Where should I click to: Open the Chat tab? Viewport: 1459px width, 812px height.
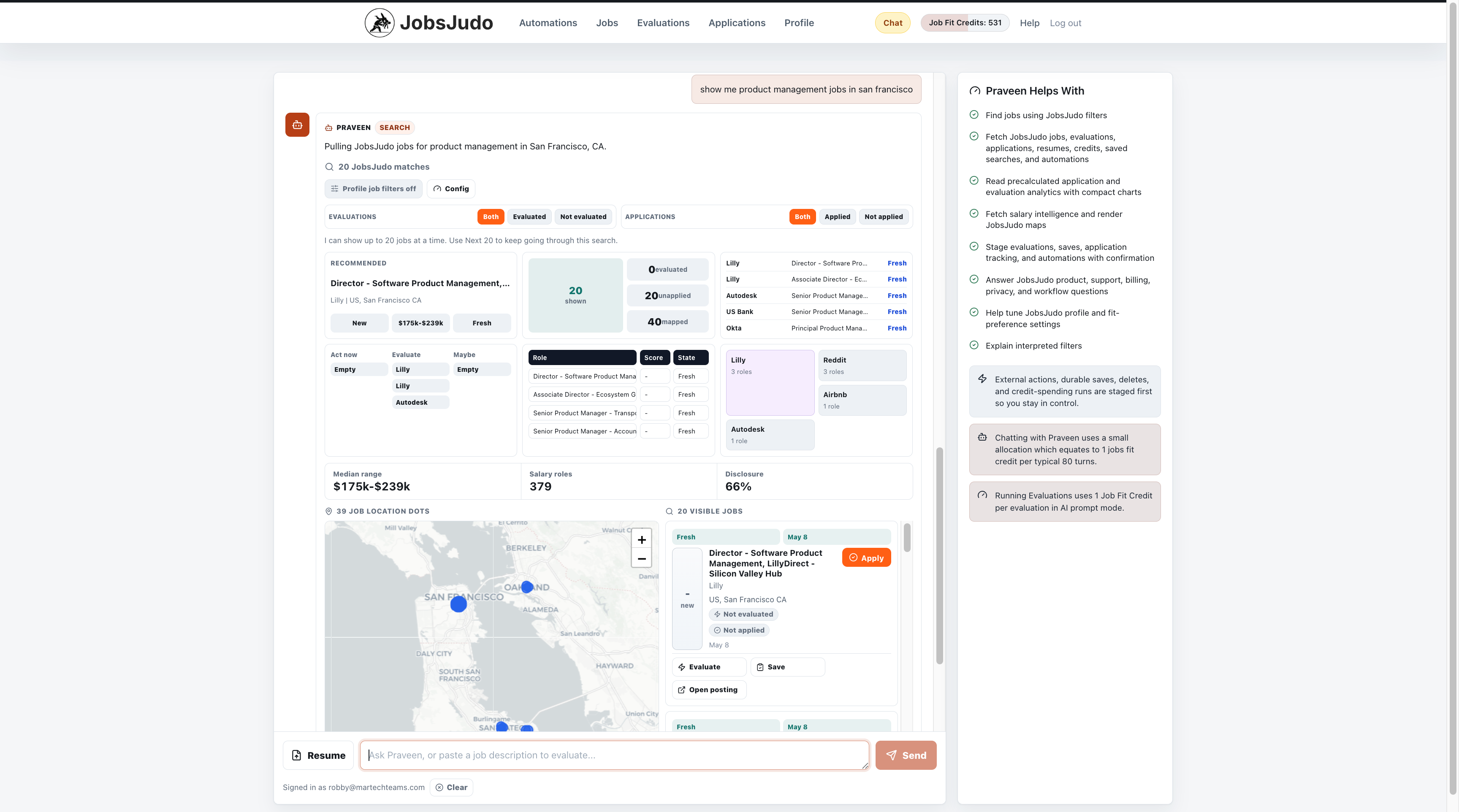pos(892,23)
